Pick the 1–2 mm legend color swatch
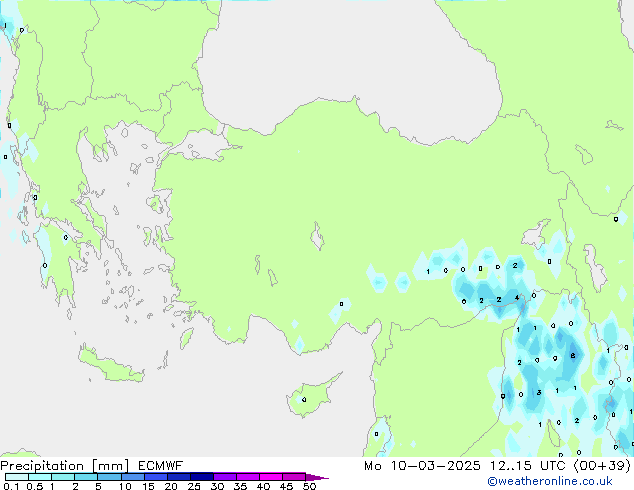The width and height of the screenshot is (634, 490). point(63,477)
